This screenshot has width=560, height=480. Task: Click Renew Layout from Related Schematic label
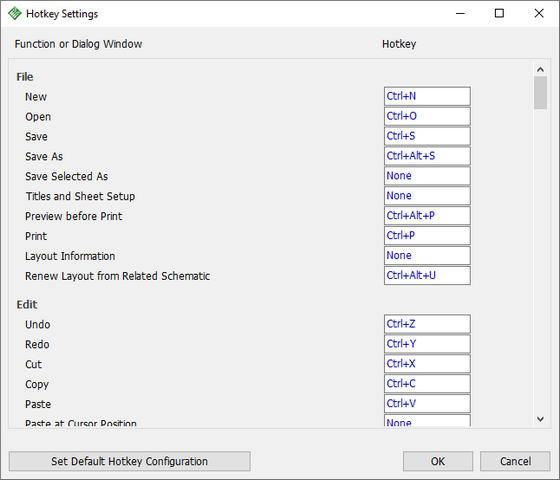click(118, 276)
